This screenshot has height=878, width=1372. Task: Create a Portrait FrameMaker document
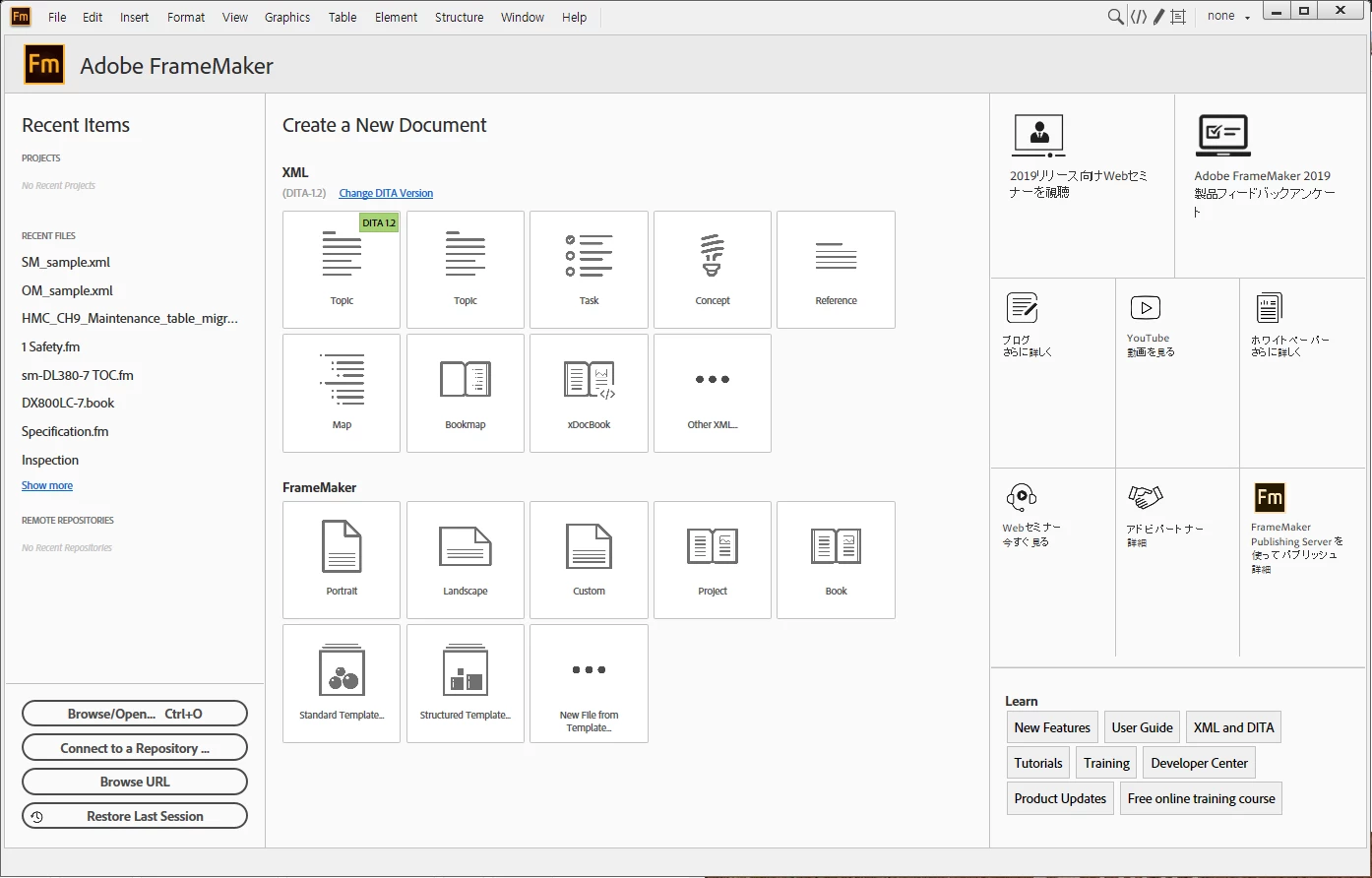tap(342, 560)
